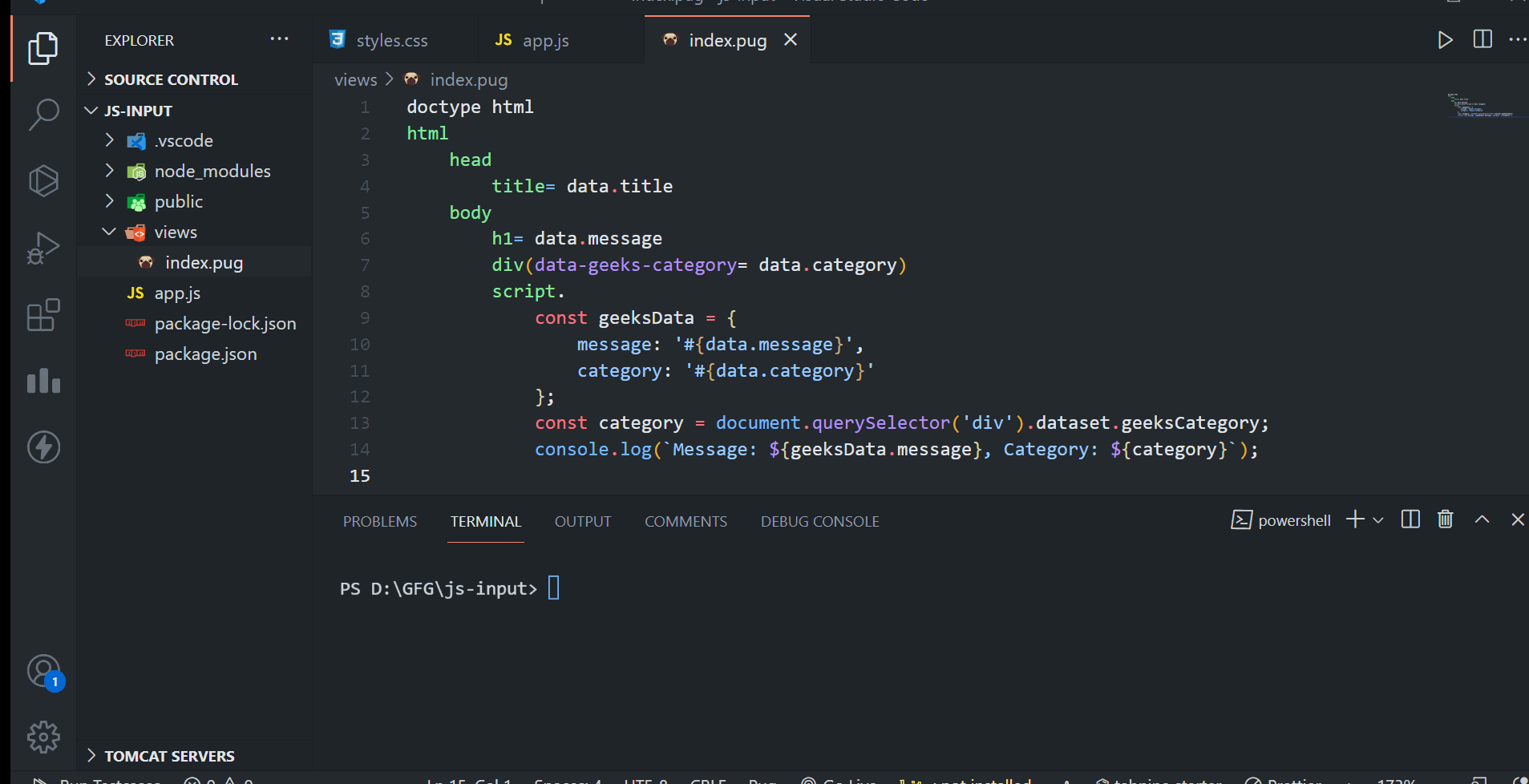Maximize the panel size with chevron
Viewport: 1529px width, 784px height.
(x=1482, y=519)
